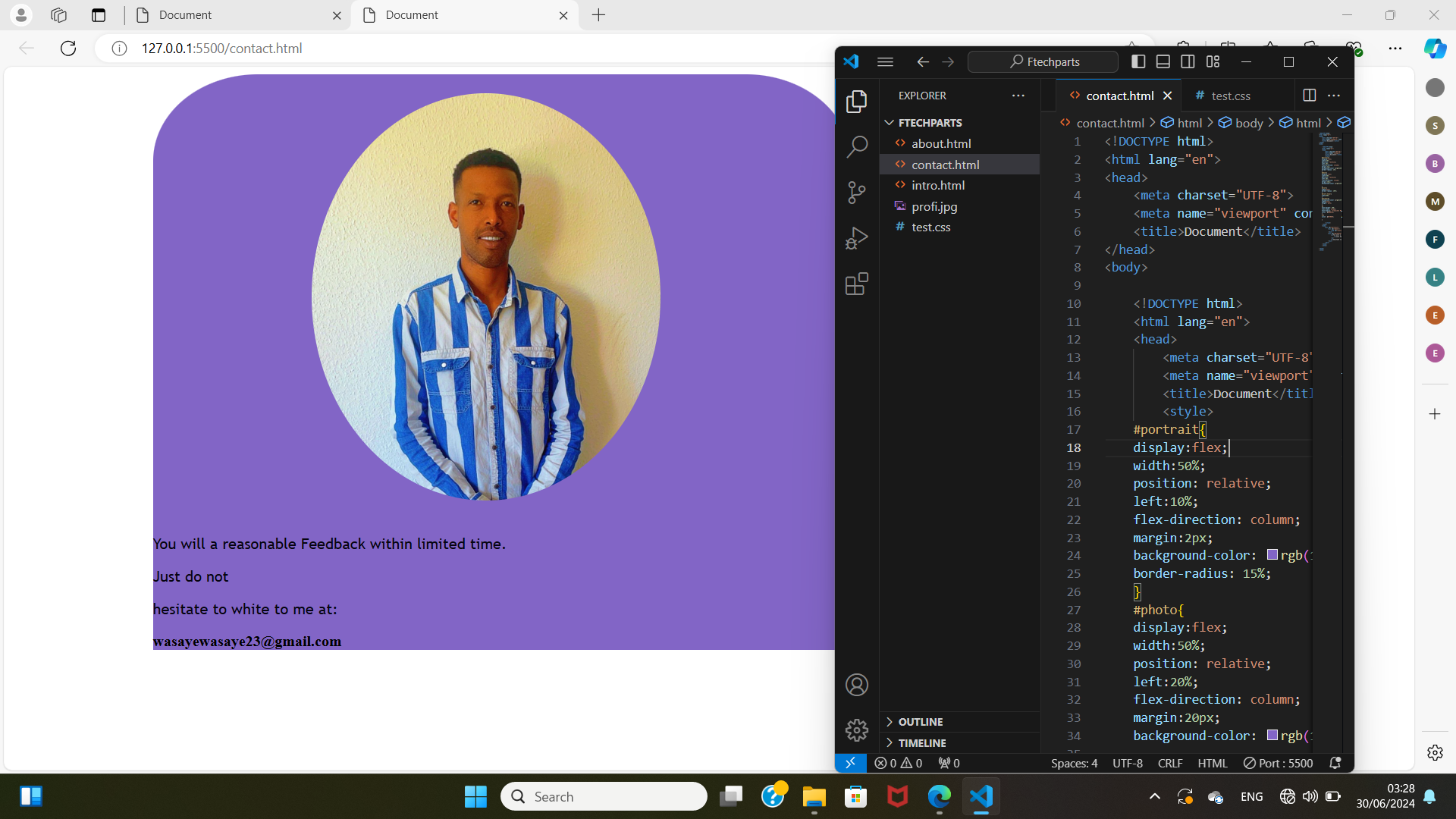Click the Spaces: 4 indentation setting
Screen dimensions: 1456x819
tap(1074, 763)
